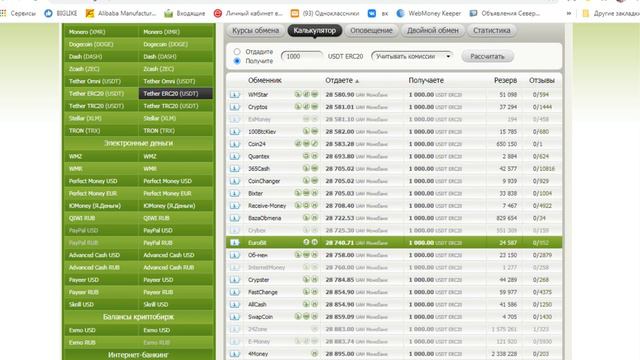Click the info icon in the 365Cash row
This screenshot has width=640, height=360.
click(235, 169)
